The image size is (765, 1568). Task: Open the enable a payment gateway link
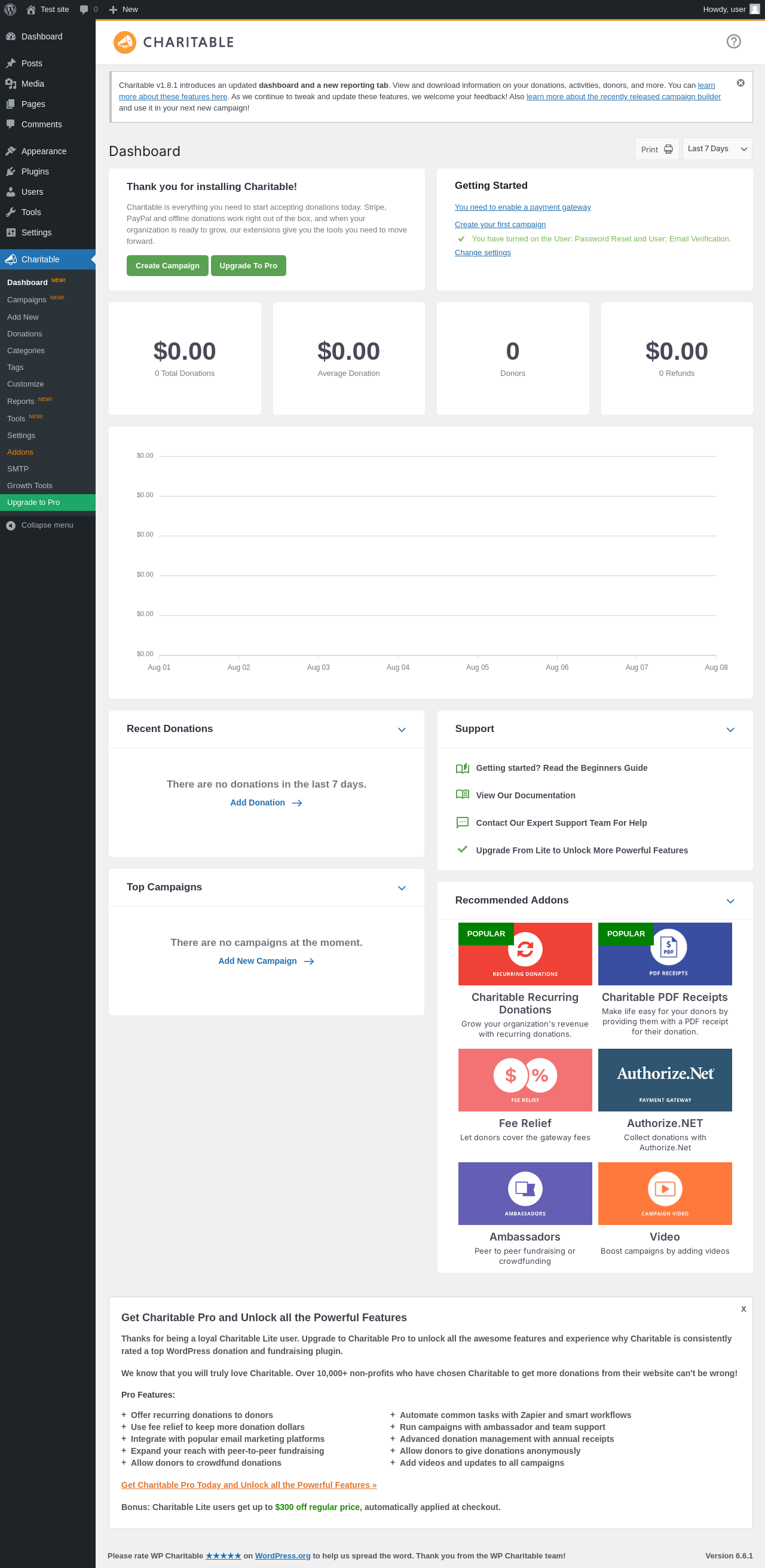[x=523, y=207]
